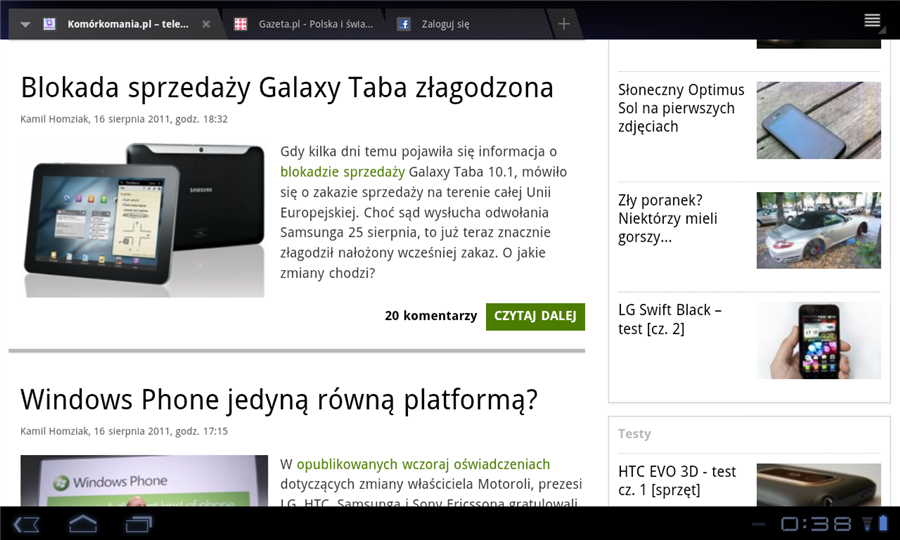Close the Komórkomania.pl tab
Image resolution: width=900 pixels, height=540 pixels.
pyautogui.click(x=206, y=24)
